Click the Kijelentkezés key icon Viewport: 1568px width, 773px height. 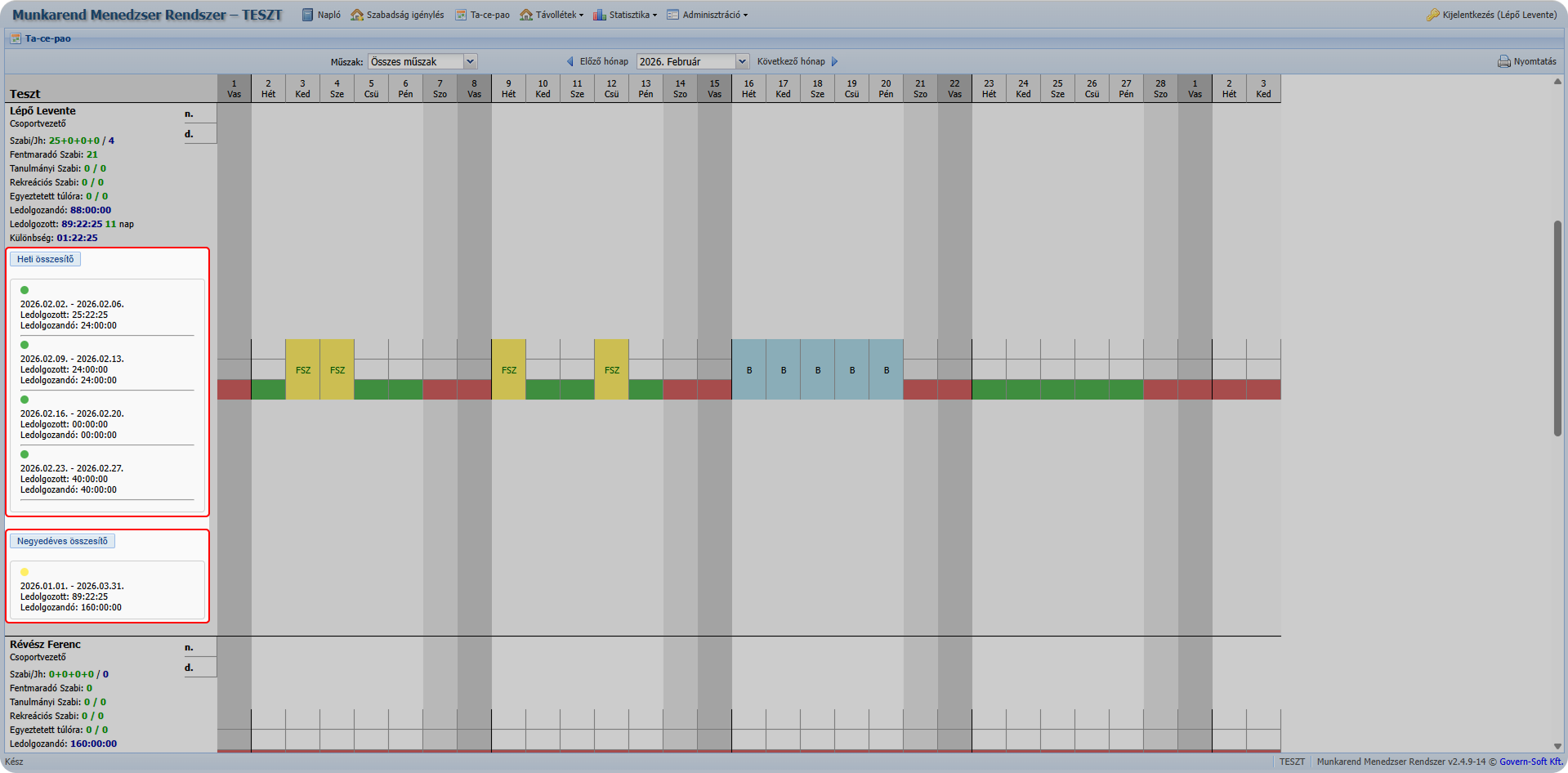click(1432, 15)
